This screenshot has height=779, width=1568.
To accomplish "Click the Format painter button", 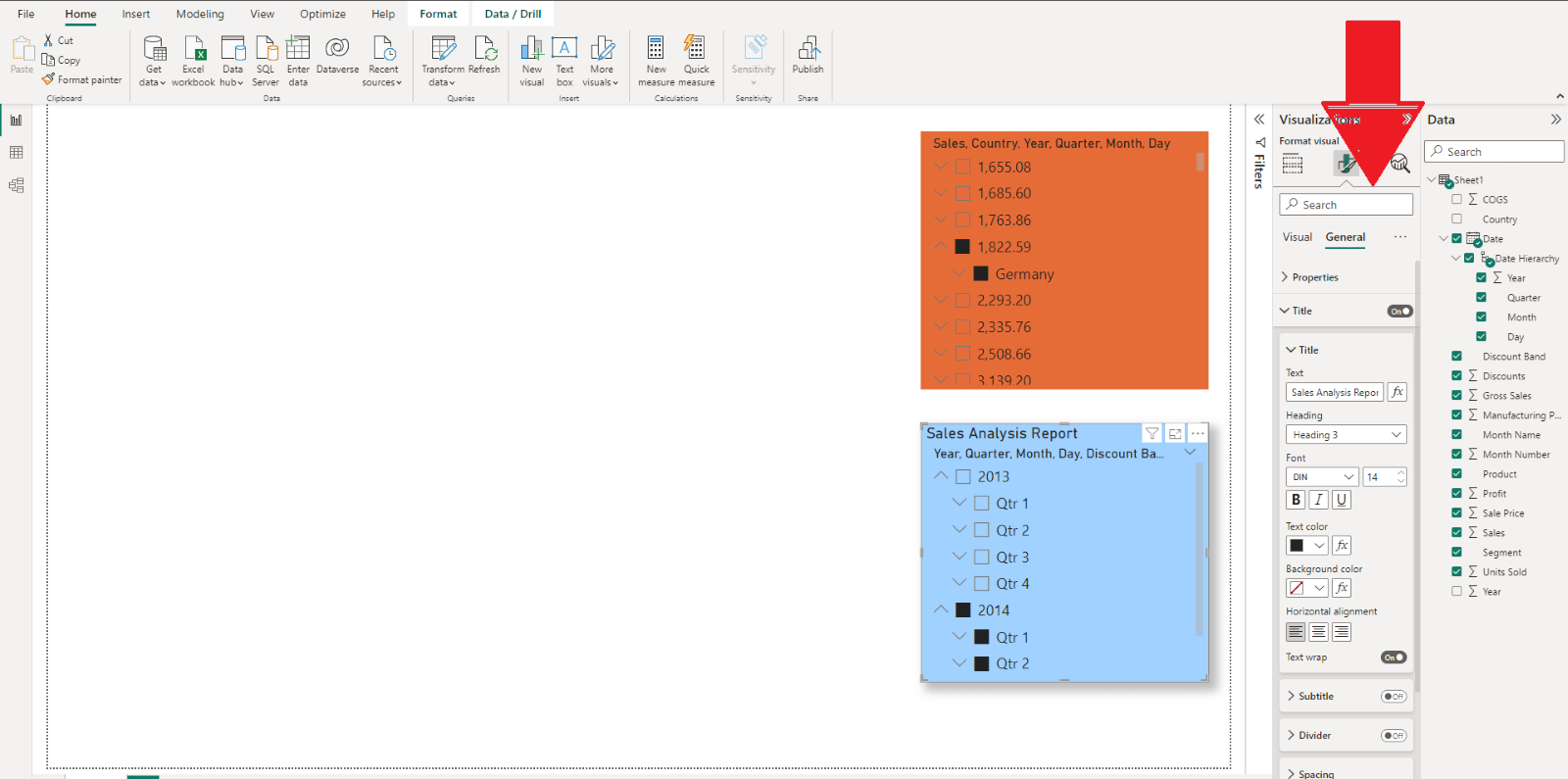I will (82, 80).
